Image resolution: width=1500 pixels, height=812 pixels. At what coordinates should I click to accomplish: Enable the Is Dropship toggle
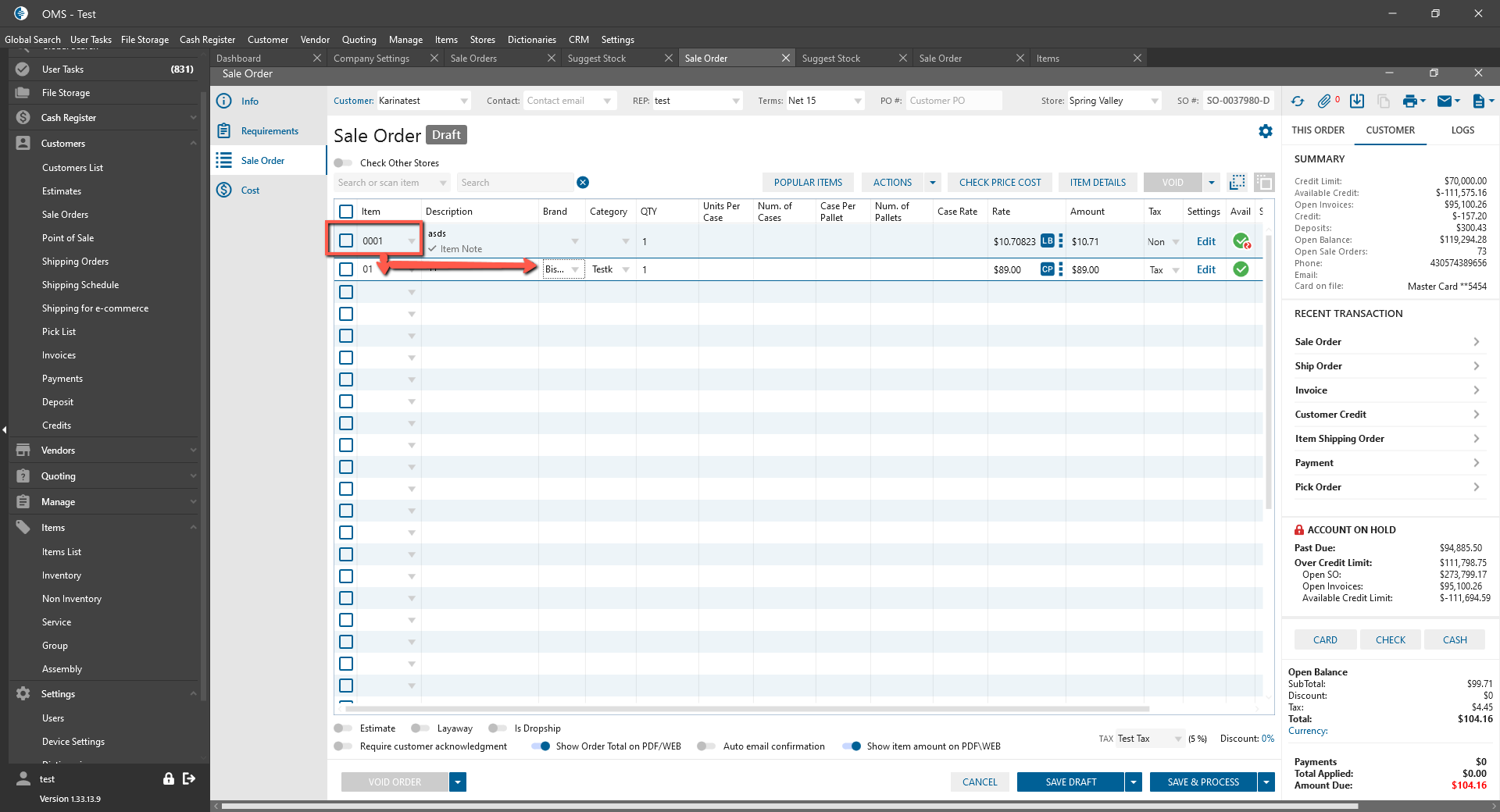pos(498,728)
